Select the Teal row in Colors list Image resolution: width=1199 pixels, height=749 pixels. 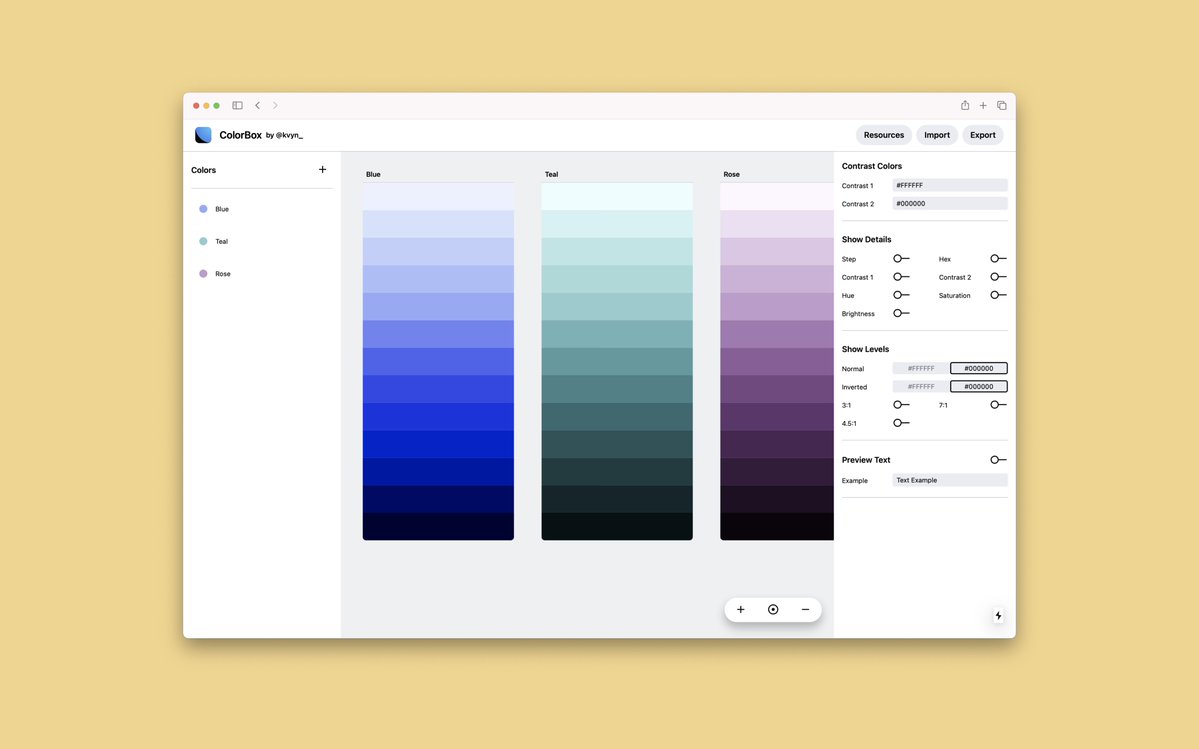click(262, 241)
